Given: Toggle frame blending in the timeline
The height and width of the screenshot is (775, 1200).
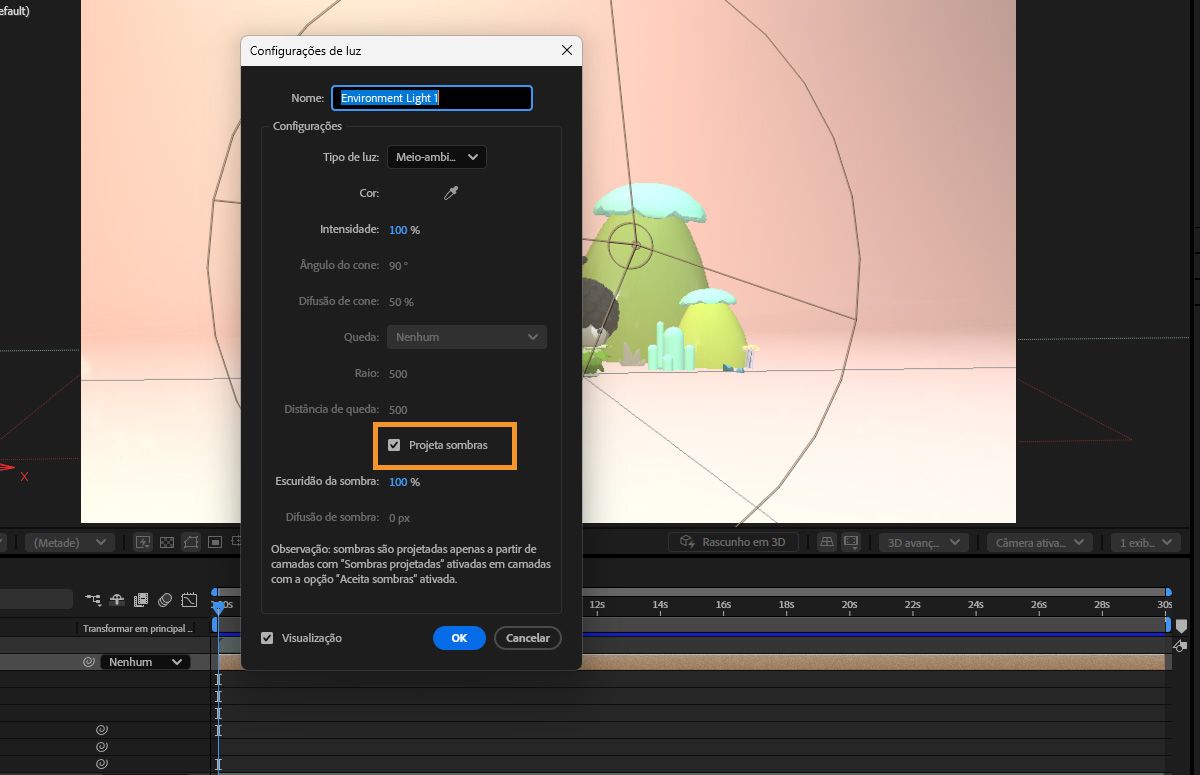Looking at the screenshot, I should tap(141, 598).
